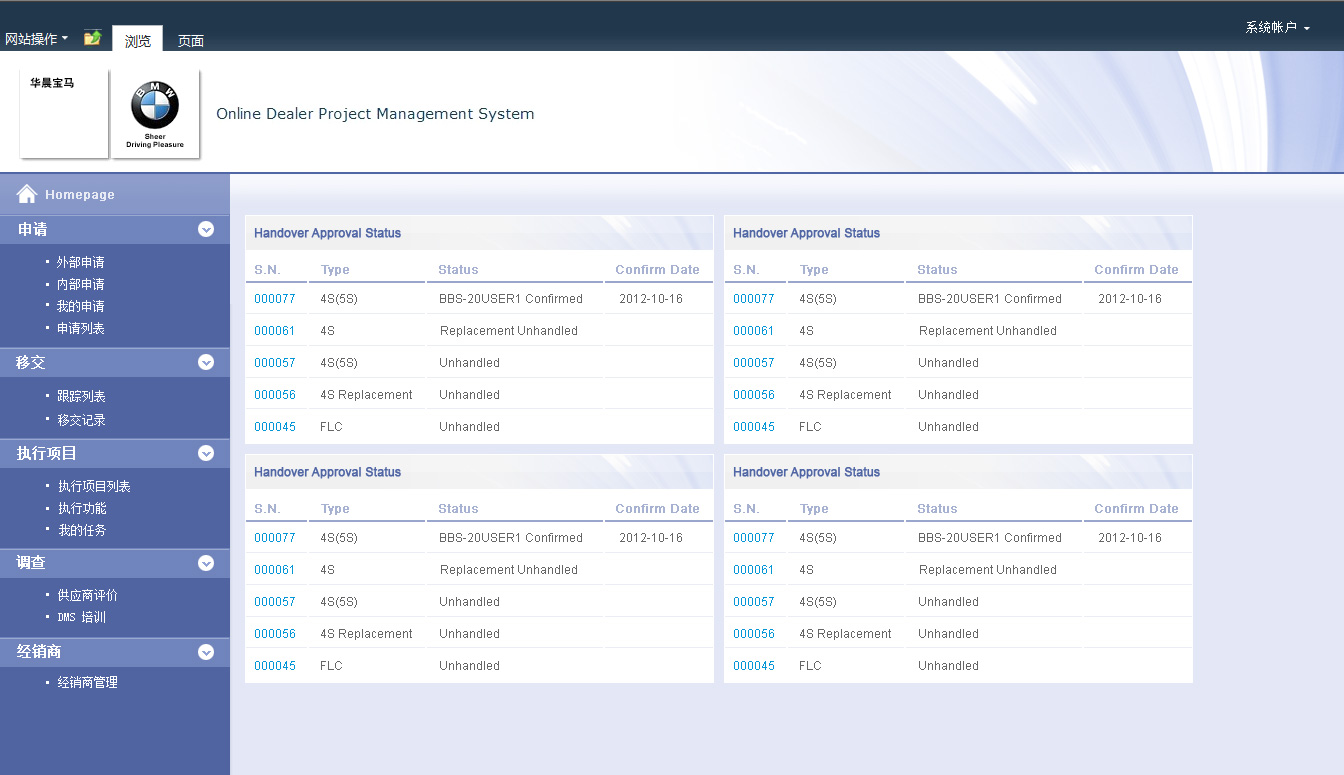Switch to the 页面 tab
The width and height of the screenshot is (1344, 775).
[x=190, y=40]
